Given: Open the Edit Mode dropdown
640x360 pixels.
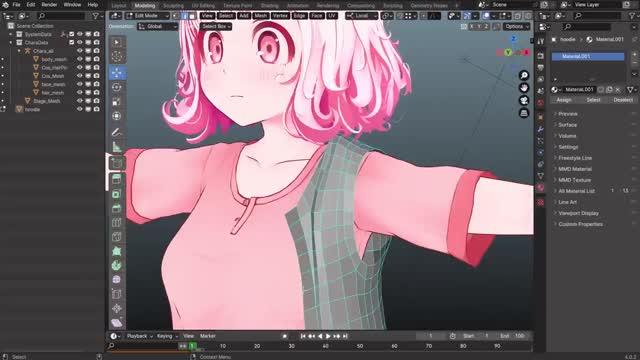Looking at the screenshot, I should pyautogui.click(x=147, y=16).
